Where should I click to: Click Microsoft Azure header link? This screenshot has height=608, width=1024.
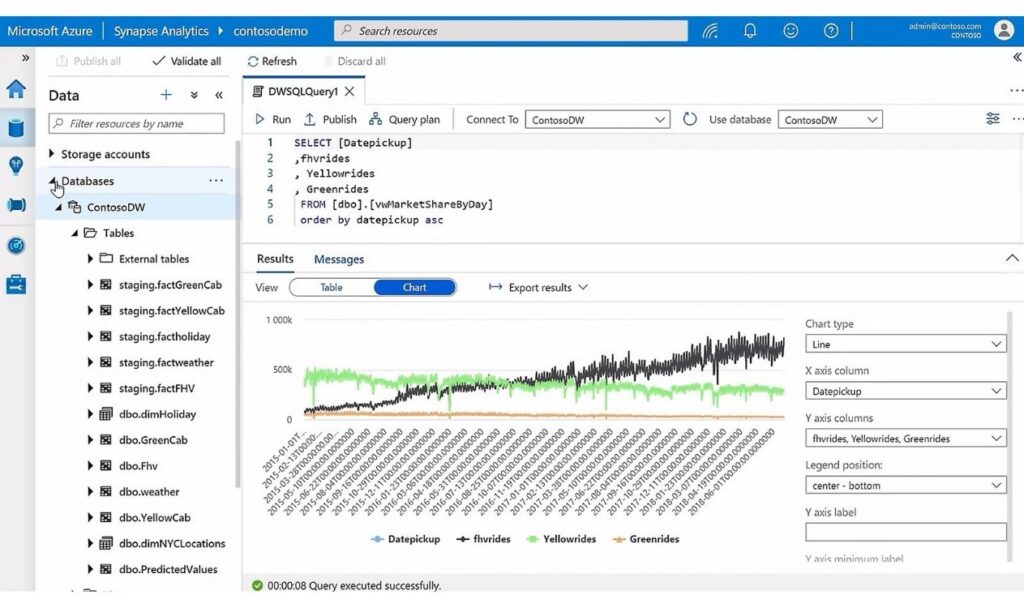(50, 31)
